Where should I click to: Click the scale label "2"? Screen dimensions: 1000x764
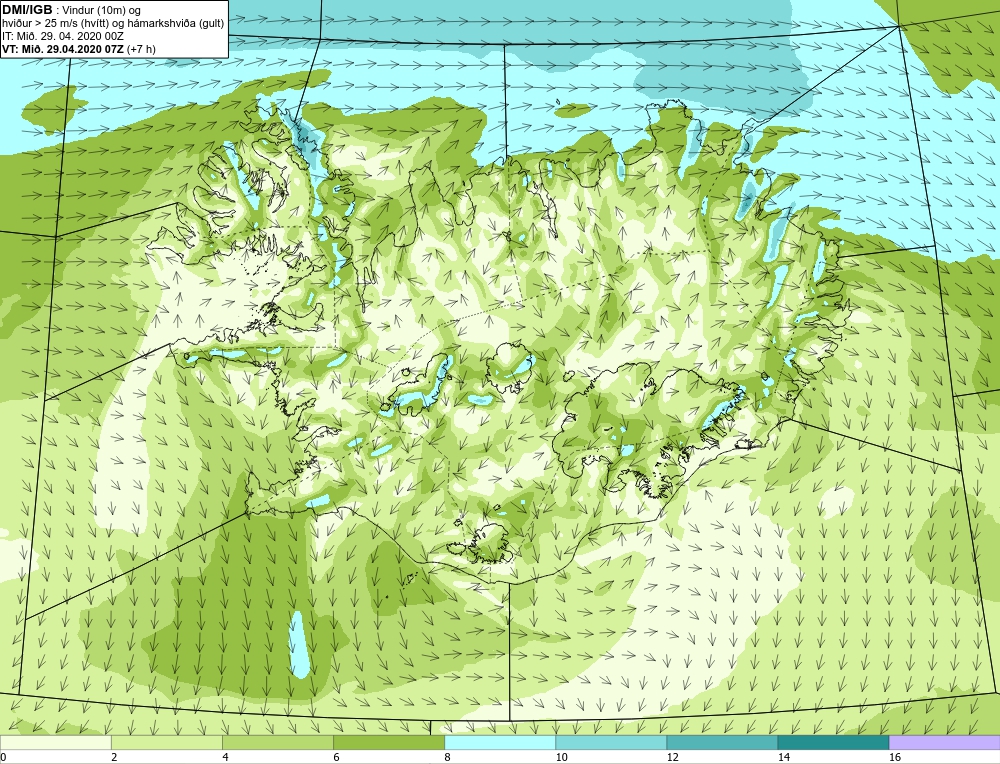tap(114, 757)
